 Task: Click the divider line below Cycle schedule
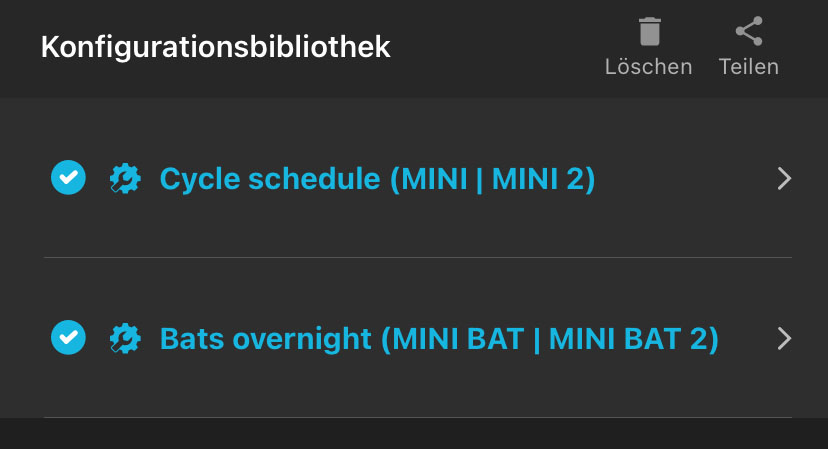[417, 257]
